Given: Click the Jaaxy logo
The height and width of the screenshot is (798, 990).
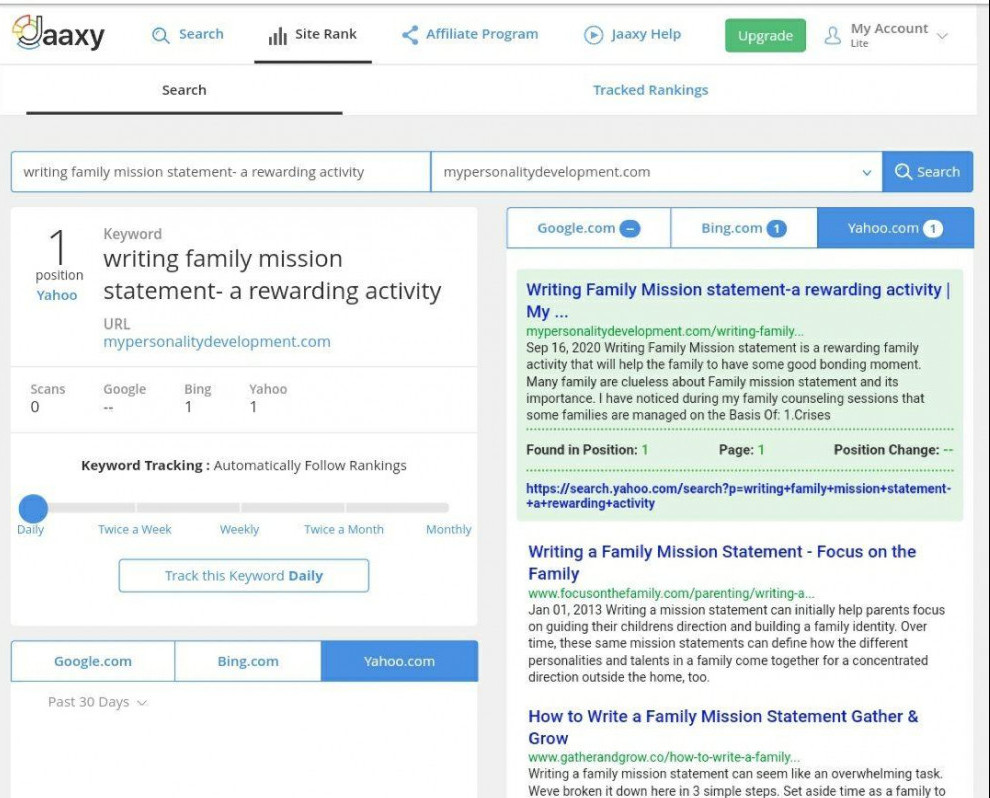Looking at the screenshot, I should click(x=59, y=33).
